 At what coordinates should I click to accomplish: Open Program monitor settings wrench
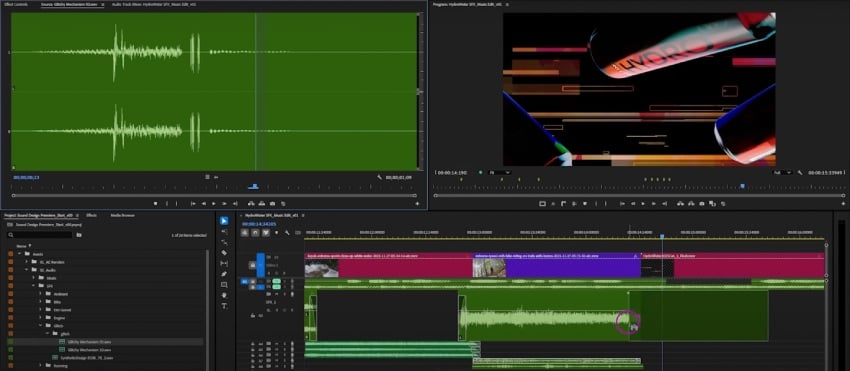coord(801,172)
